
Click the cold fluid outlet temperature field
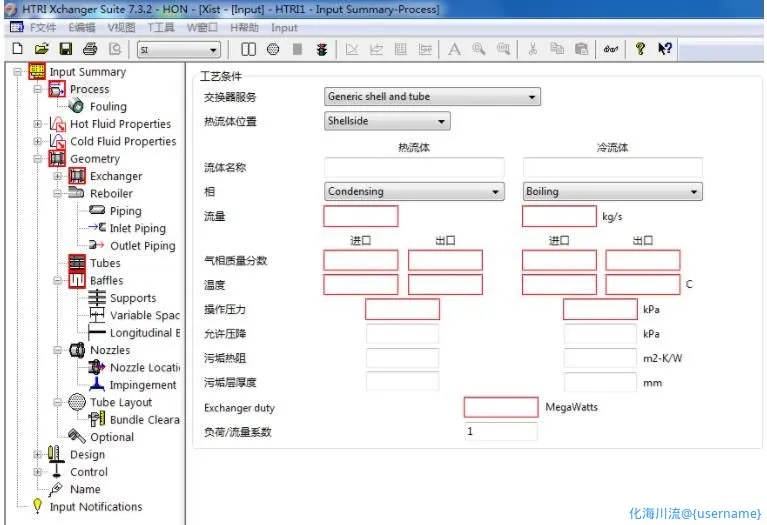click(x=643, y=285)
